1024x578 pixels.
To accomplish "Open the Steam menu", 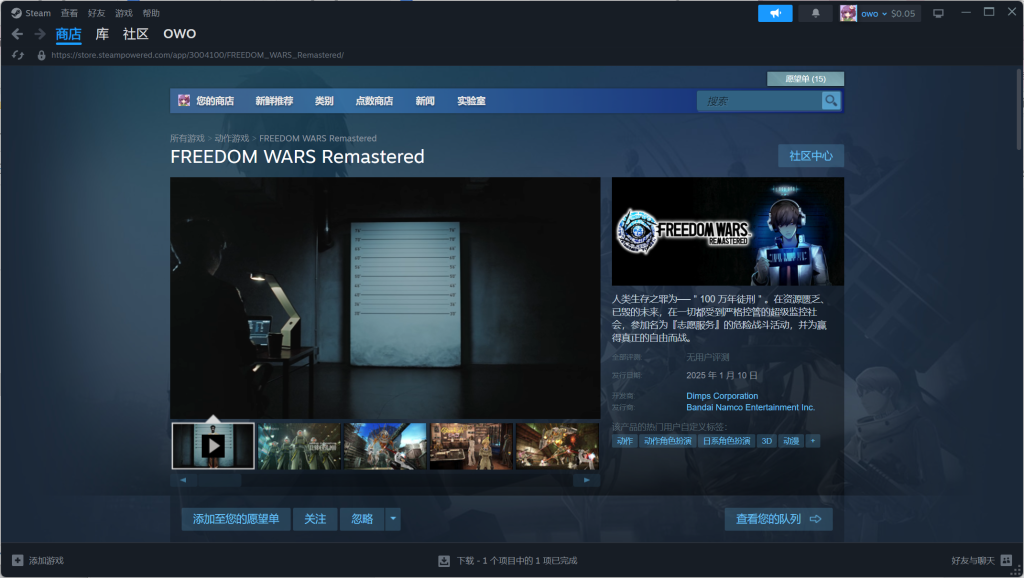I will [x=38, y=13].
